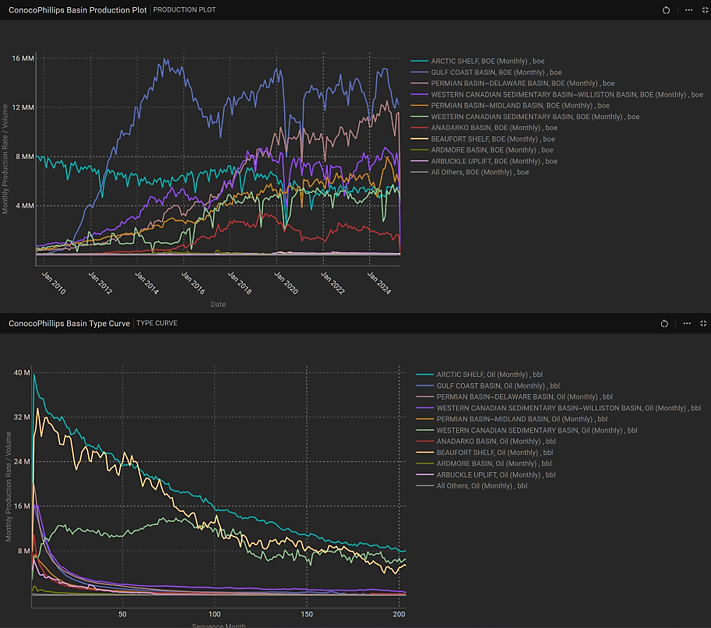This screenshot has height=628, width=711.
Task: Toggle WILLISTON BASIN, BOE legend entry
Action: pos(557,95)
